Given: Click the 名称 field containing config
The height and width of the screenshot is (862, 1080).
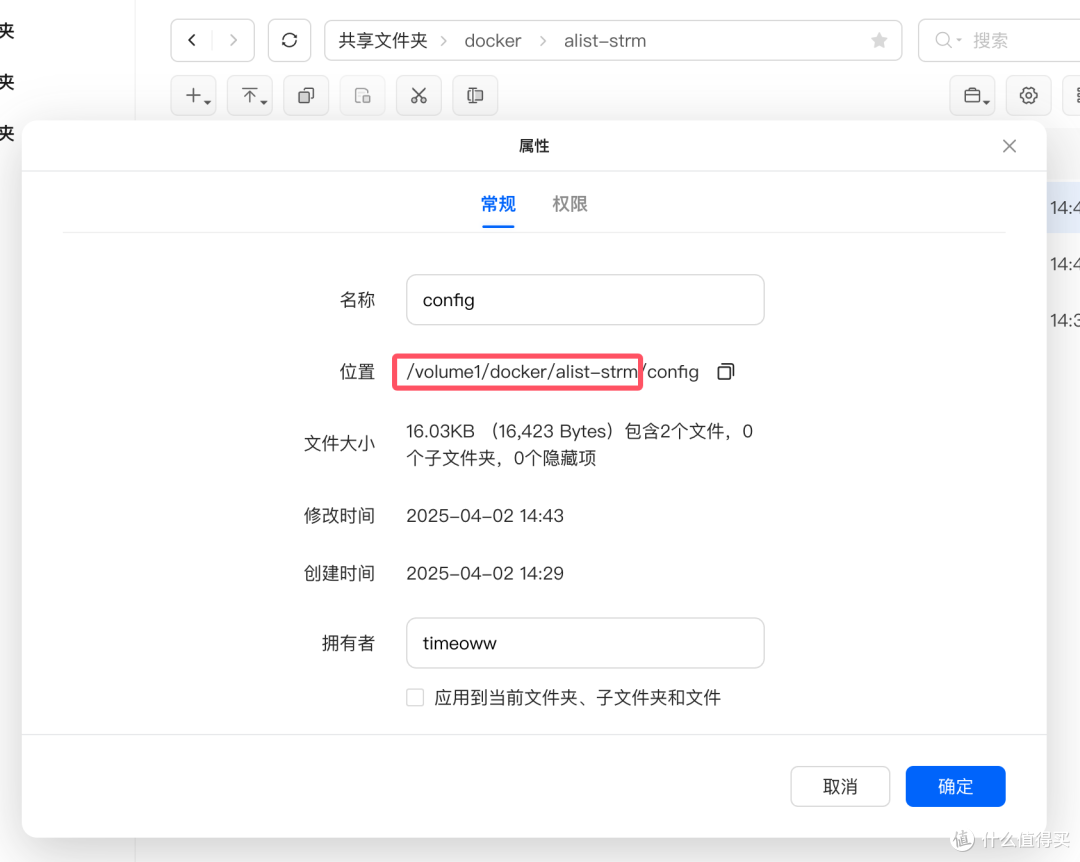Looking at the screenshot, I should tap(585, 300).
